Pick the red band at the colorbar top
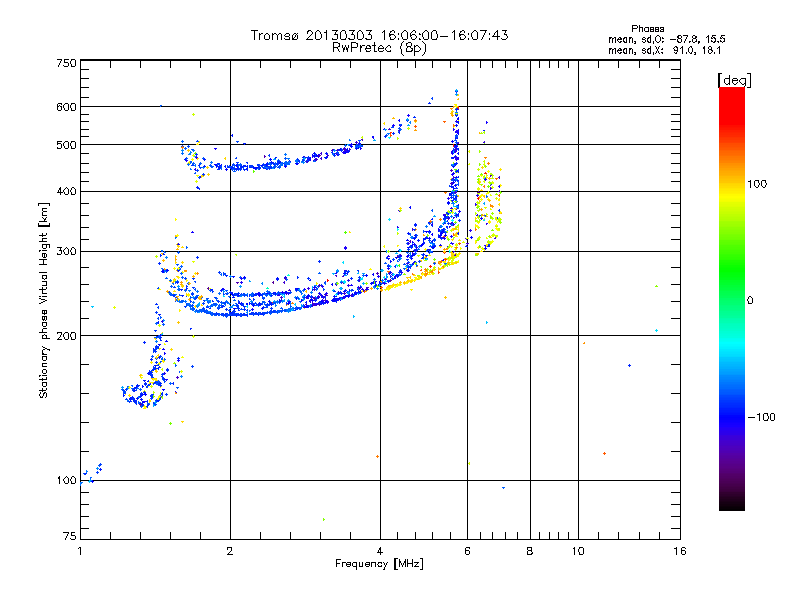 (x=731, y=93)
